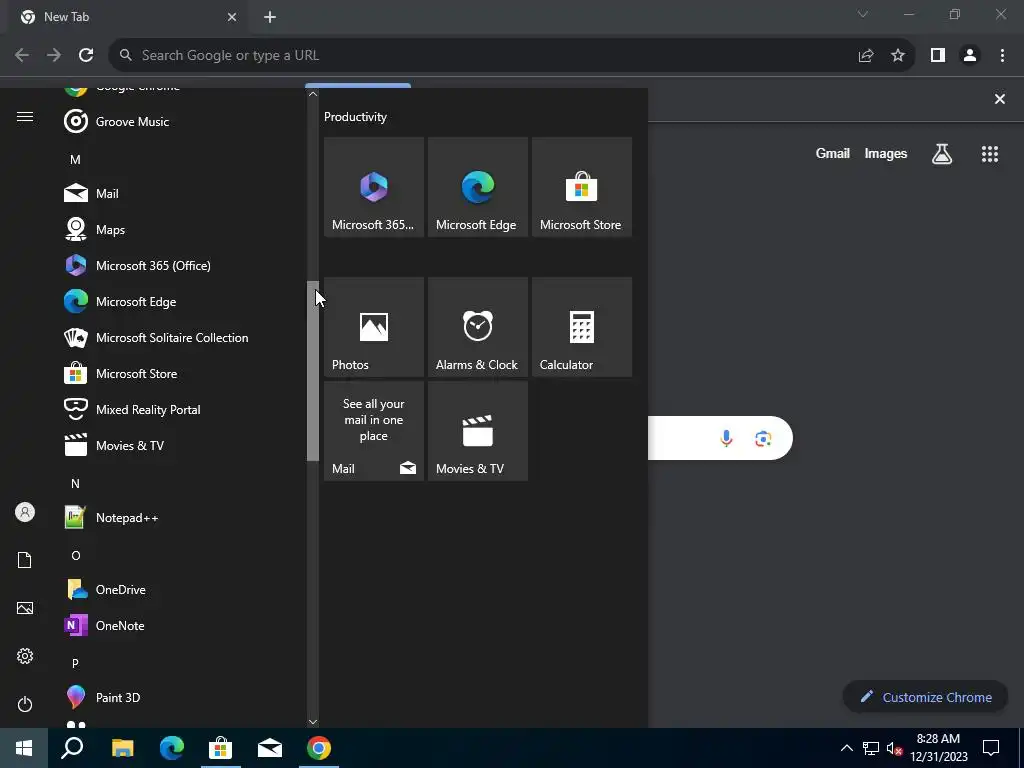Screen dimensions: 1024x768
Task: Open the Chrome three-dot menu
Action: 1002,56
